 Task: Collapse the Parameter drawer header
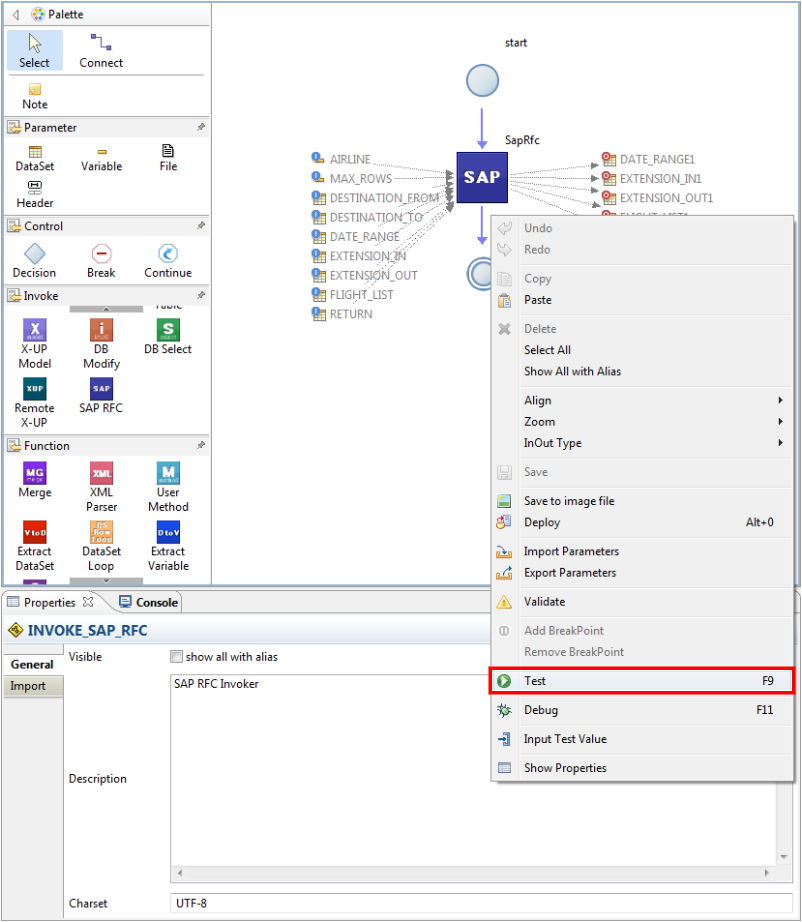click(x=107, y=128)
